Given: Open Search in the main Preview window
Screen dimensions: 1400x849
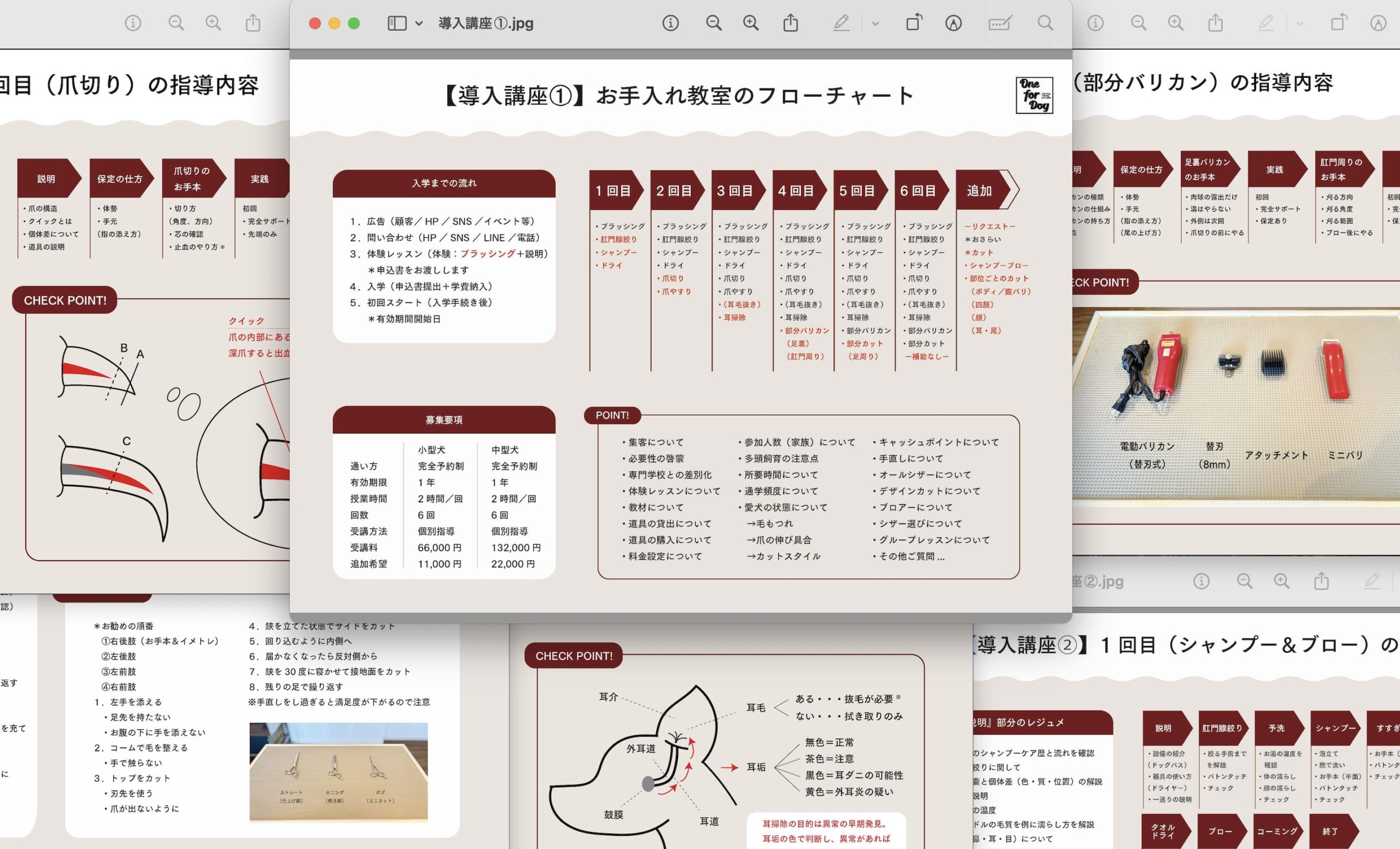Looking at the screenshot, I should coord(1045,24).
